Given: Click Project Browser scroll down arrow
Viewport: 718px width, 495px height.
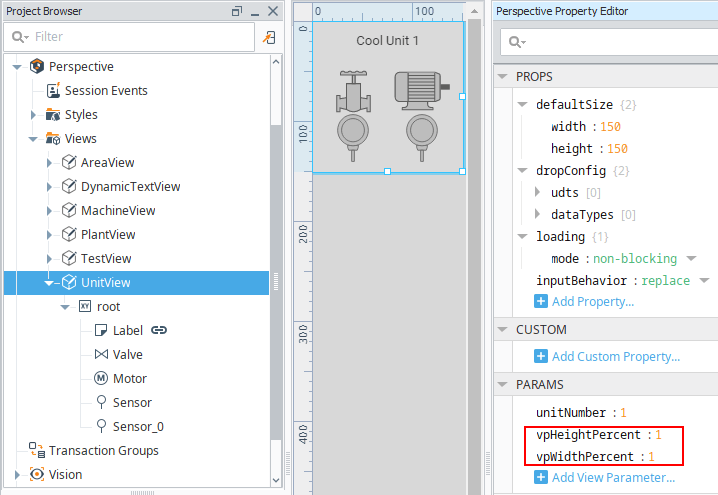Looking at the screenshot, I should tap(276, 480).
